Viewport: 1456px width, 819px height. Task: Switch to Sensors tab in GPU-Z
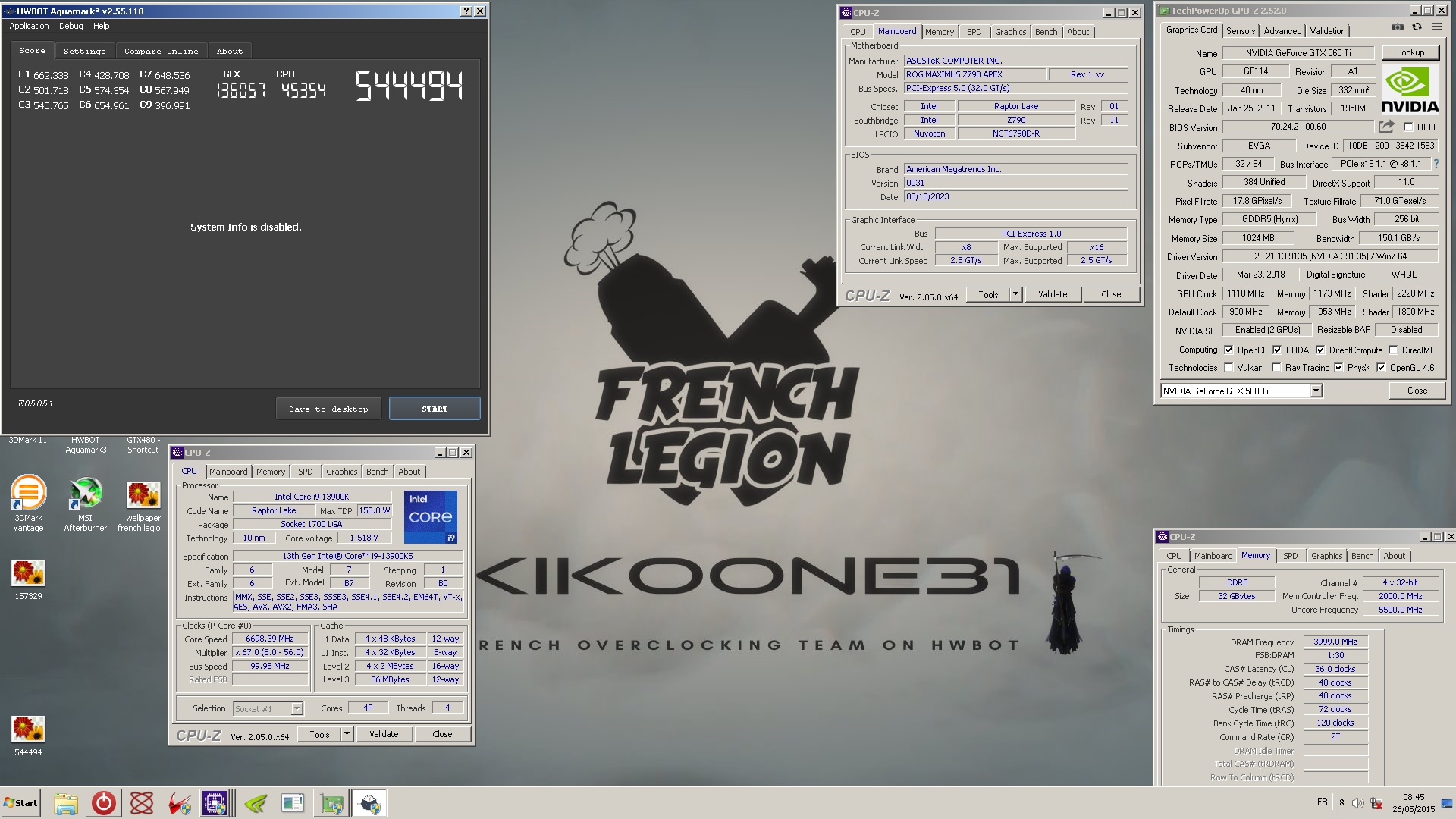(x=1241, y=31)
